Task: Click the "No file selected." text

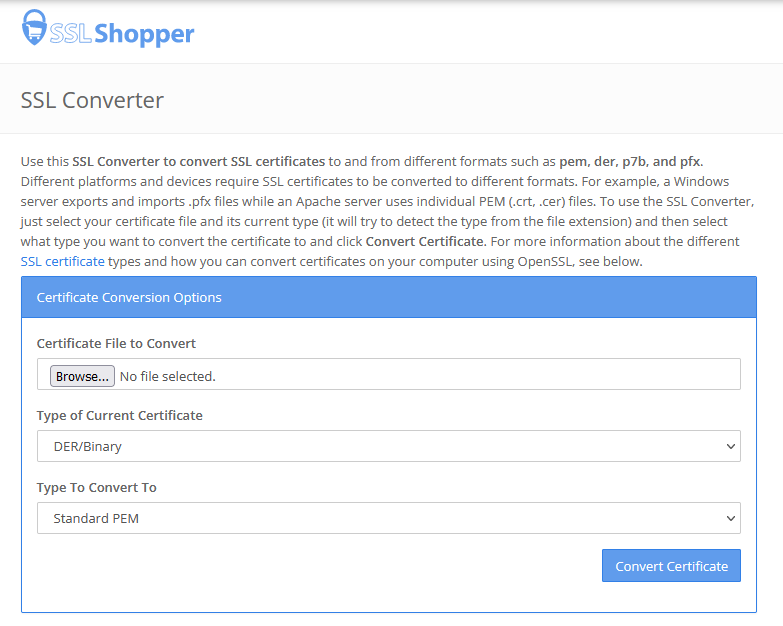Action: click(167, 376)
